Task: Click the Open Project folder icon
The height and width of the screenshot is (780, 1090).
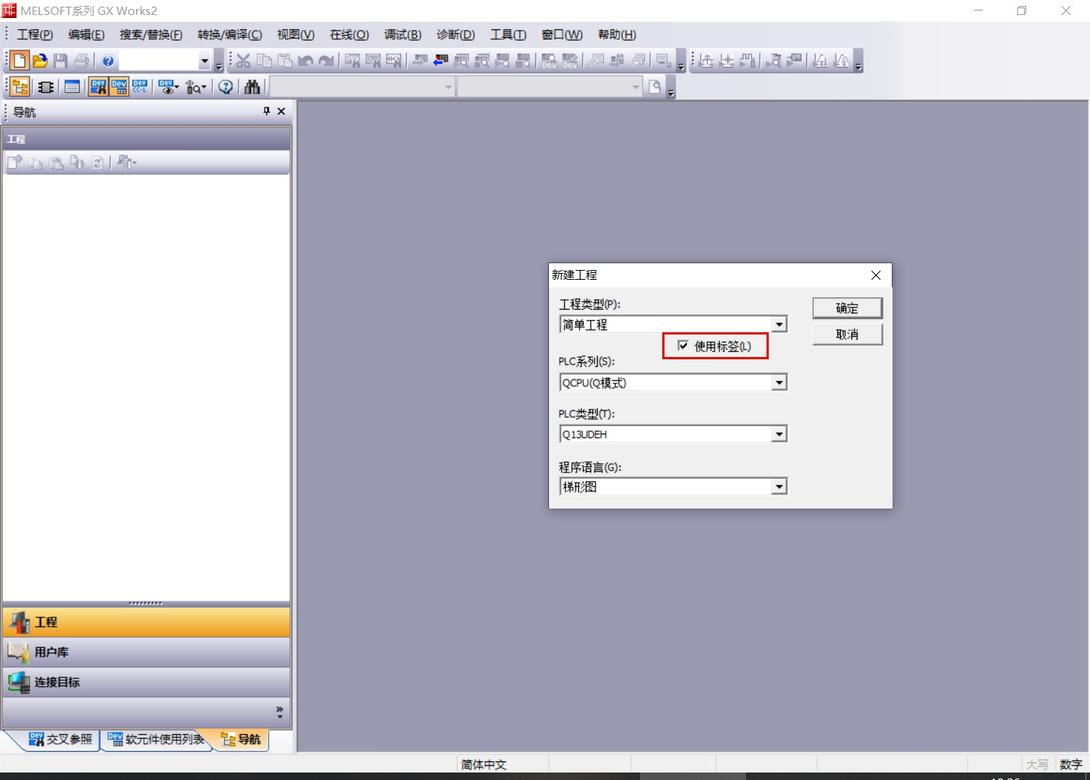Action: pos(40,61)
